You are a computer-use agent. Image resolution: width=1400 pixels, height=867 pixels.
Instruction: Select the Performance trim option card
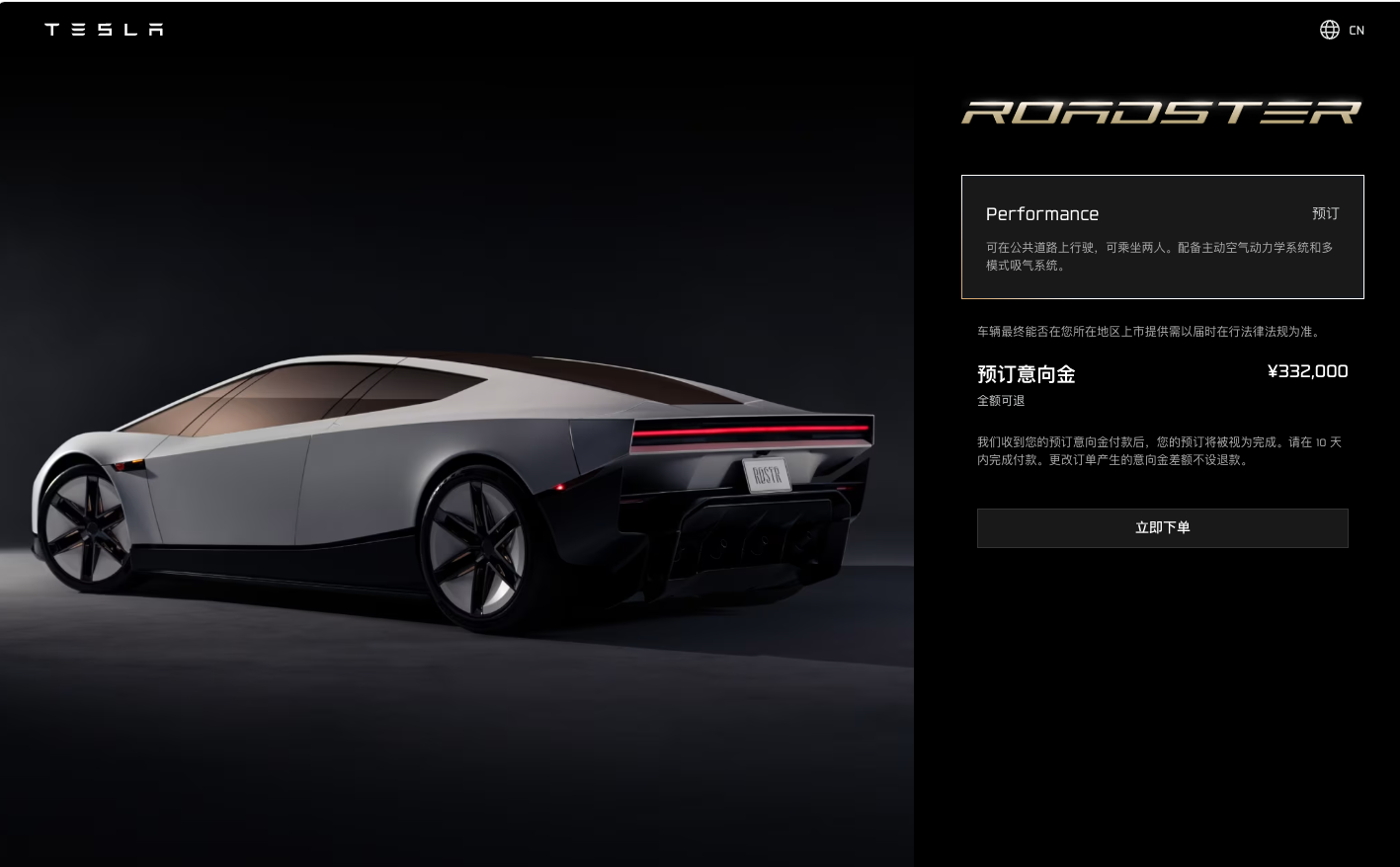point(1162,237)
